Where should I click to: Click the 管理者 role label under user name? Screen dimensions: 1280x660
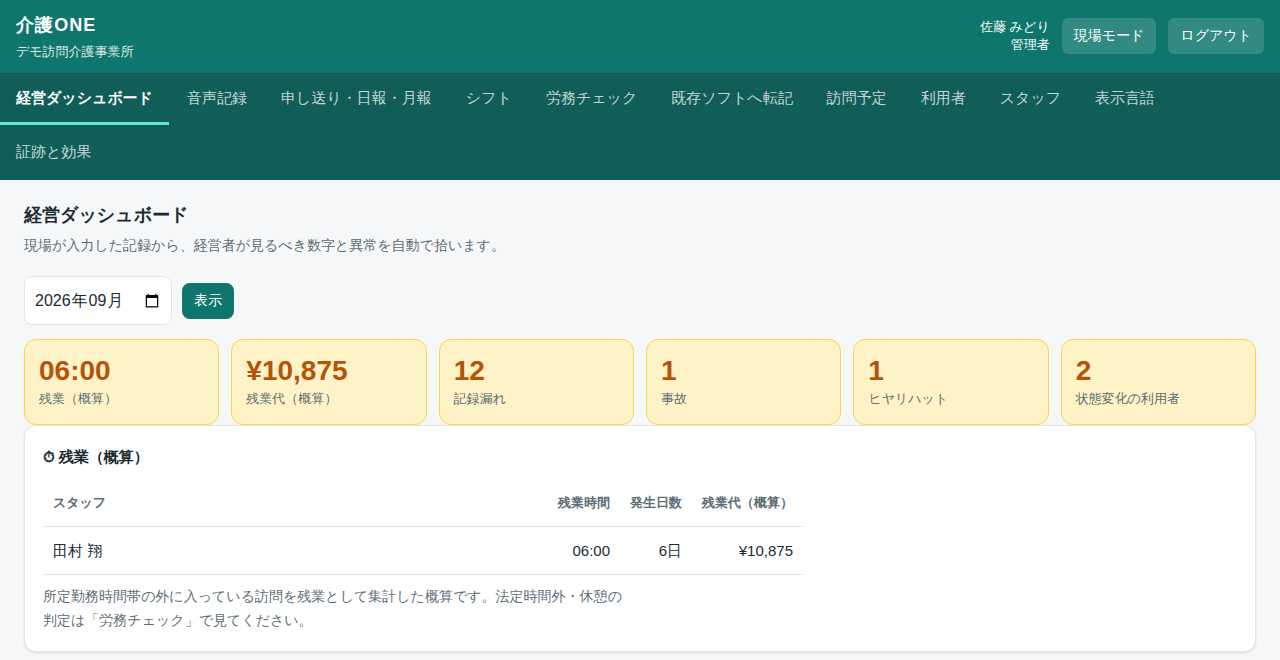coord(1030,45)
